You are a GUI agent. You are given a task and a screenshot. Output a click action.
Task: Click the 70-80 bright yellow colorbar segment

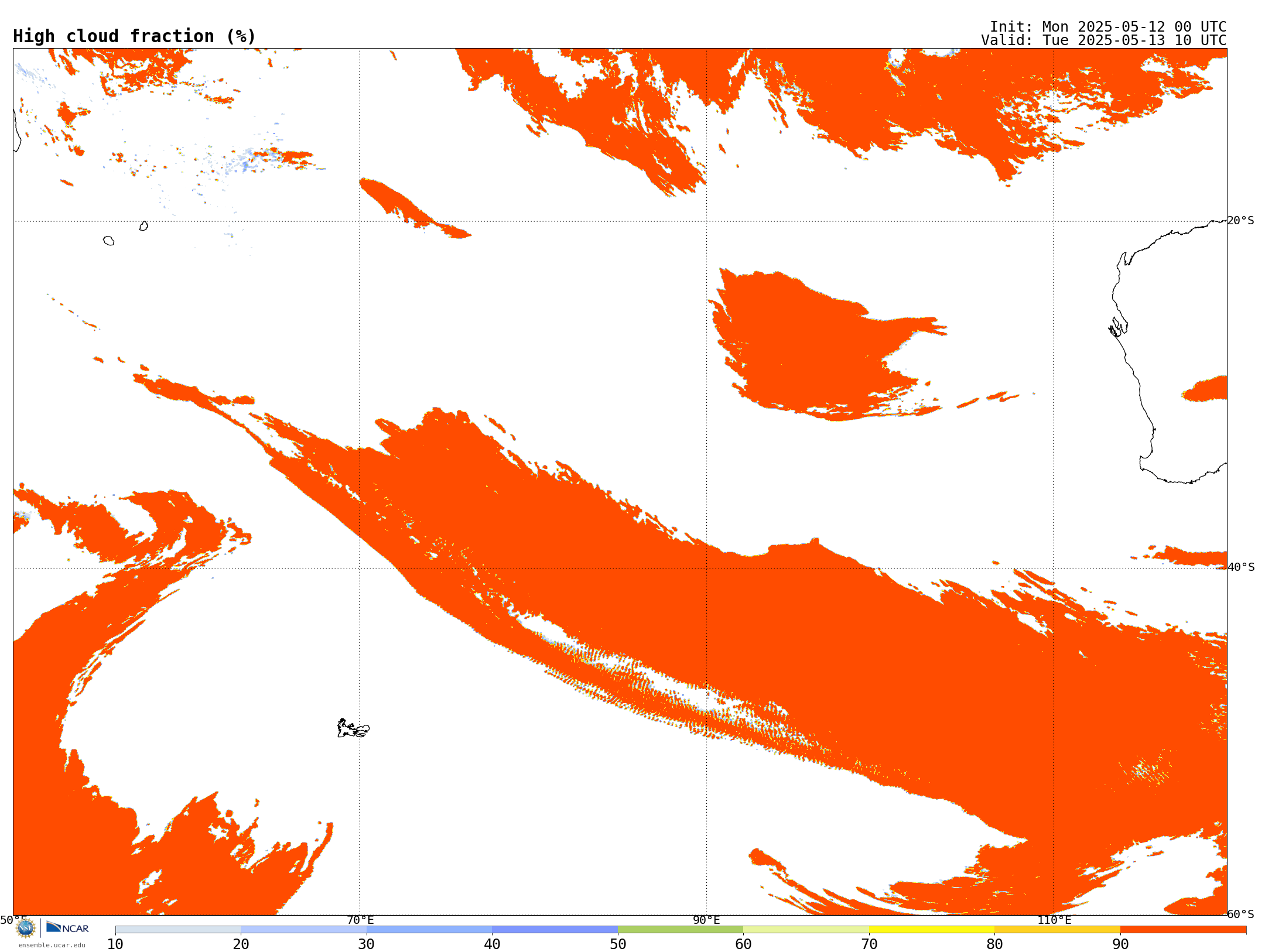(x=932, y=930)
